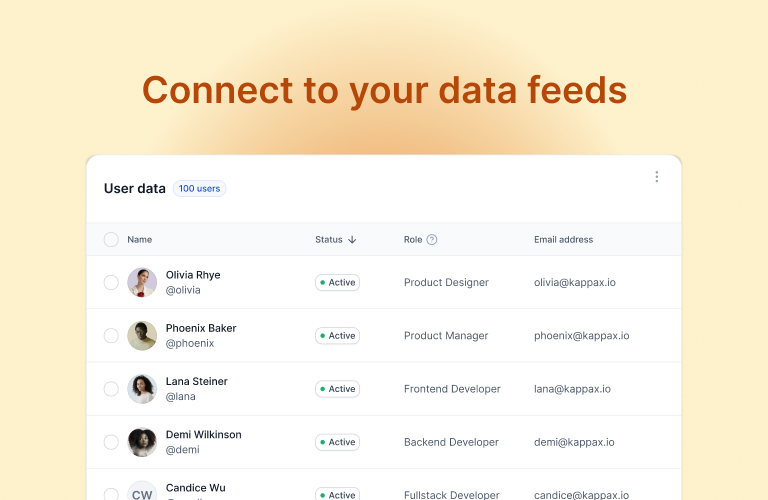Click Phoenix Baker's avatar photo
768x500 pixels.
pyautogui.click(x=142, y=336)
